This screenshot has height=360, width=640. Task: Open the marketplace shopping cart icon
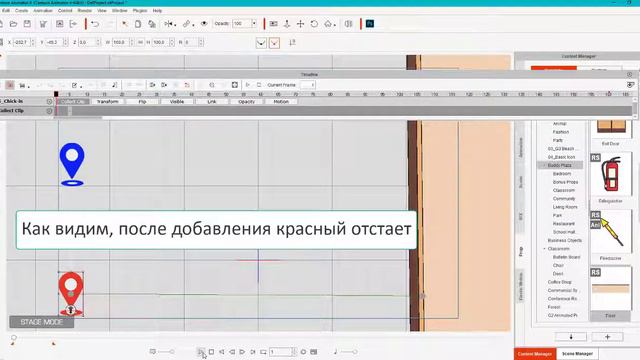click(43, 24)
